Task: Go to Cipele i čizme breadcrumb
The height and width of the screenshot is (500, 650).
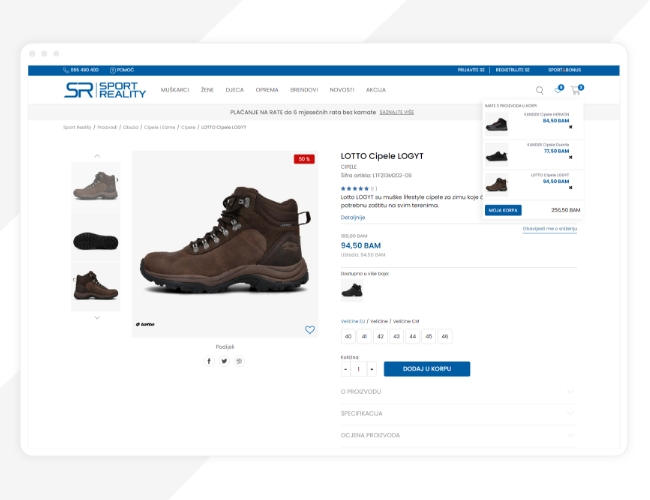Action: [x=160, y=127]
